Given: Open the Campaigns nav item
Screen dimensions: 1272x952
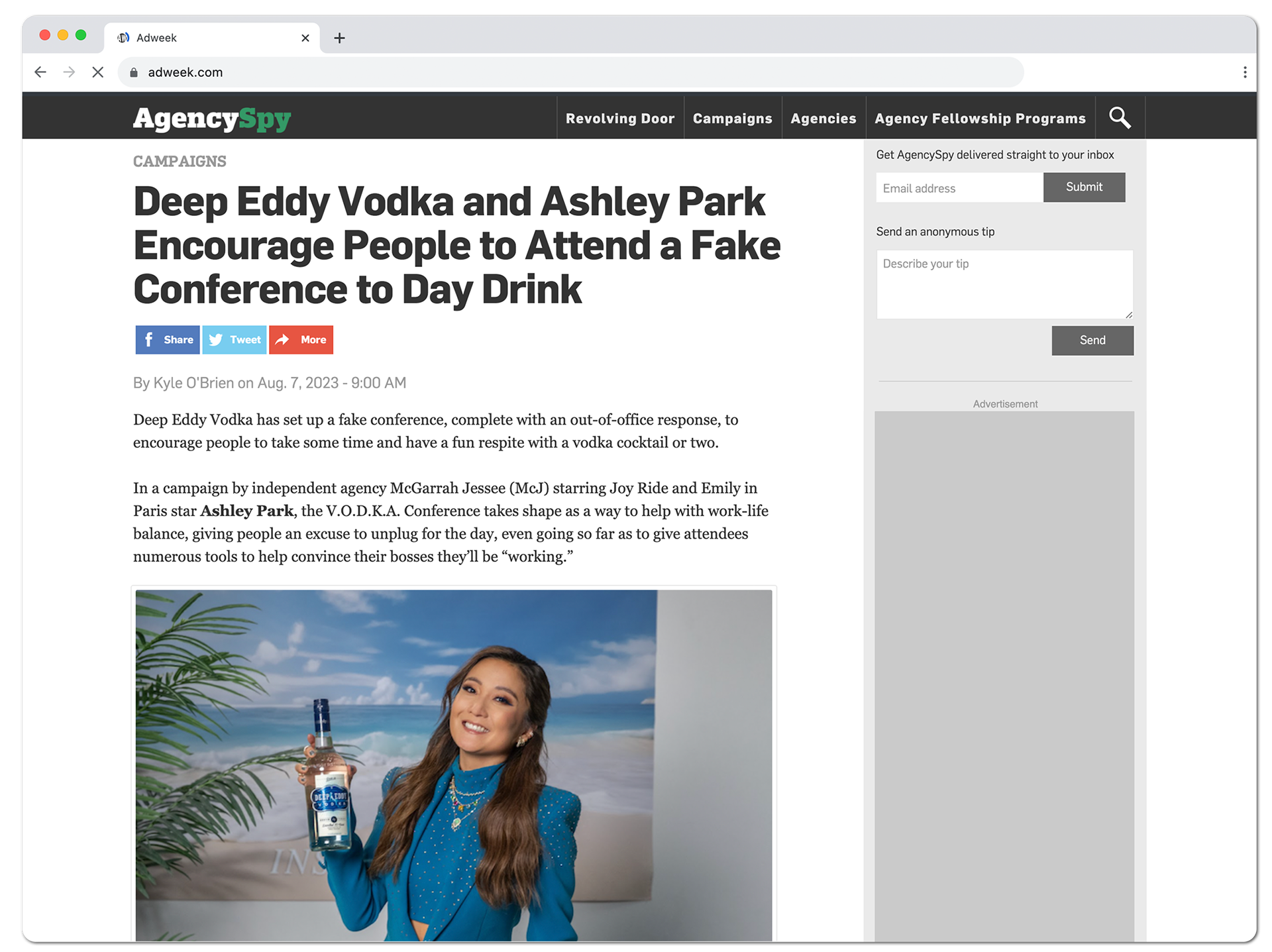Looking at the screenshot, I should point(733,119).
